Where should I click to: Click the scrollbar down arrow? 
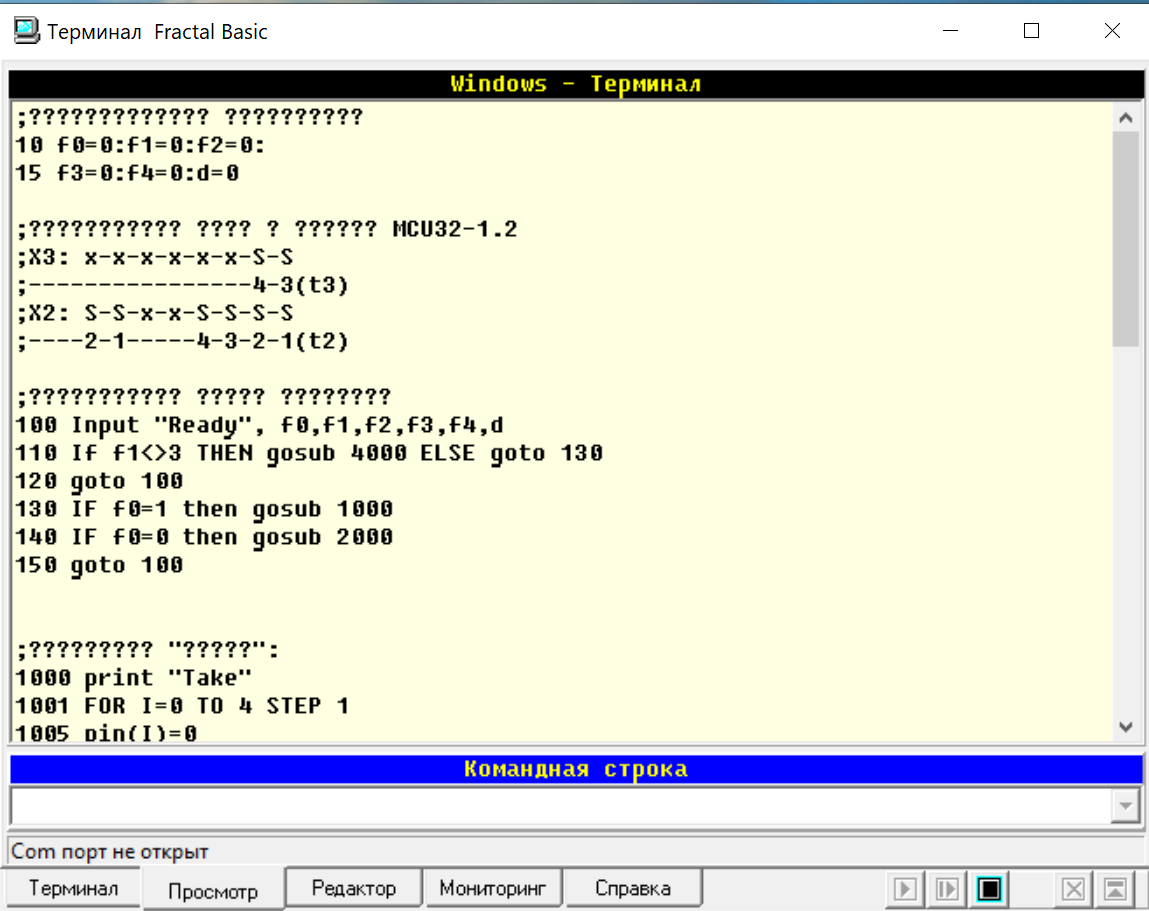1126,727
